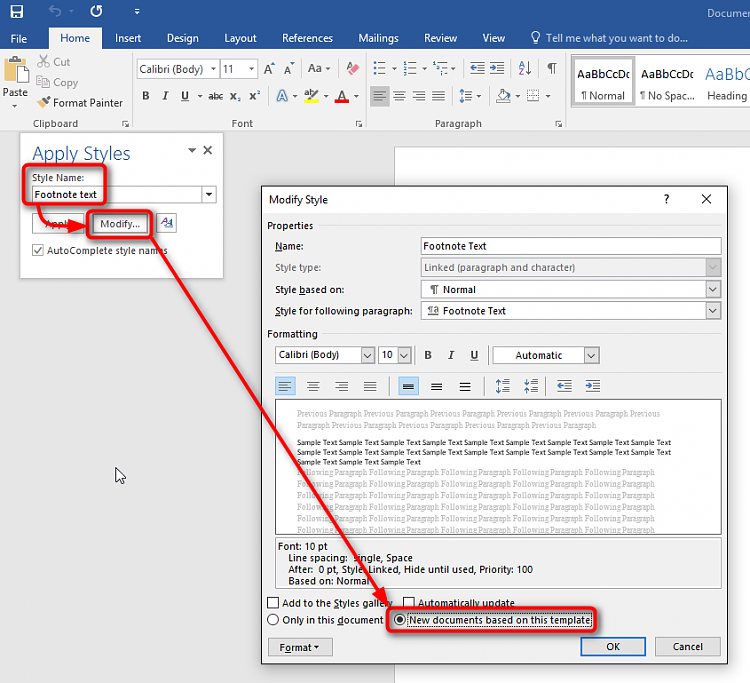
Task: Increase indent in the Modify Style dialog
Action: pyautogui.click(x=593, y=386)
